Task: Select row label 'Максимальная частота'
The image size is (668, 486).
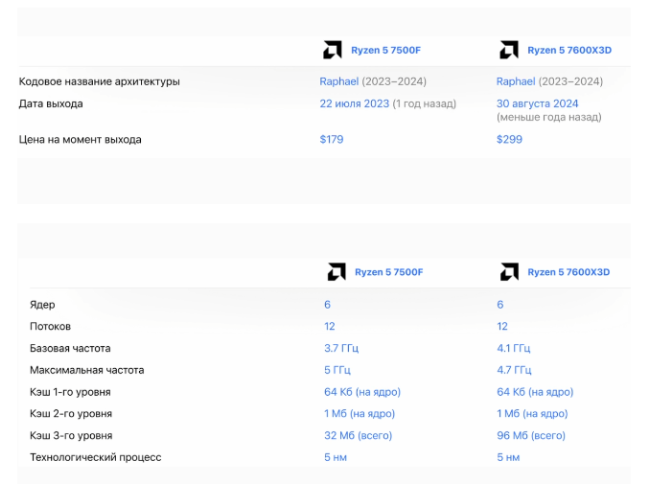Action: point(87,370)
